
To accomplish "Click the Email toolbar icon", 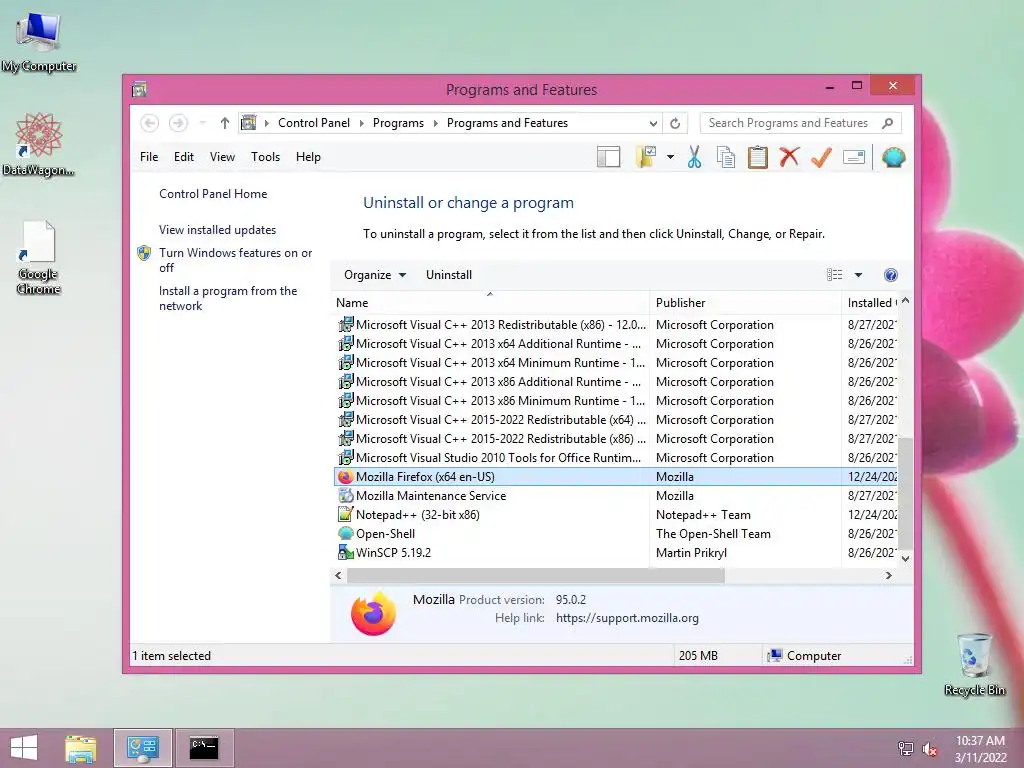I will click(854, 157).
